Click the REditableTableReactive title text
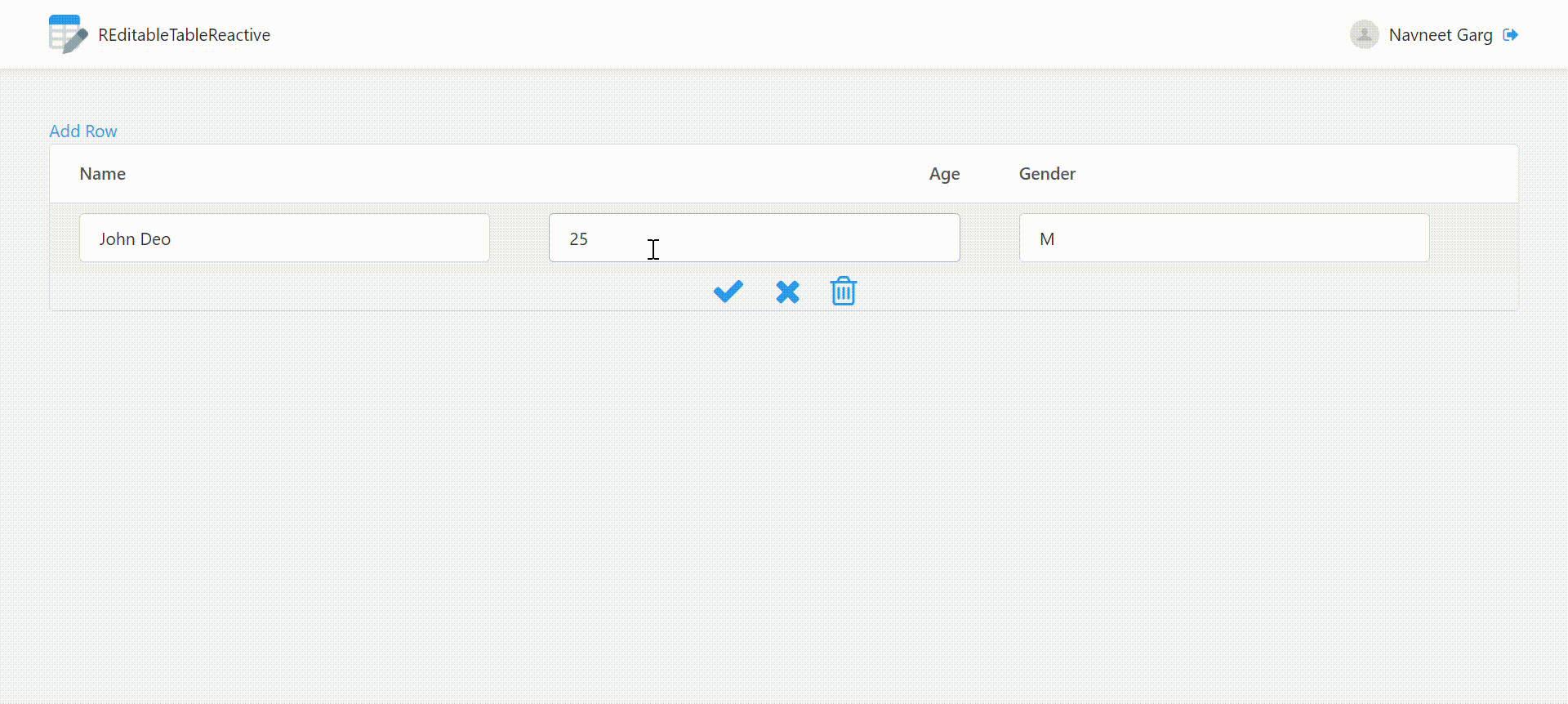The width and height of the screenshot is (1568, 704). (x=185, y=35)
